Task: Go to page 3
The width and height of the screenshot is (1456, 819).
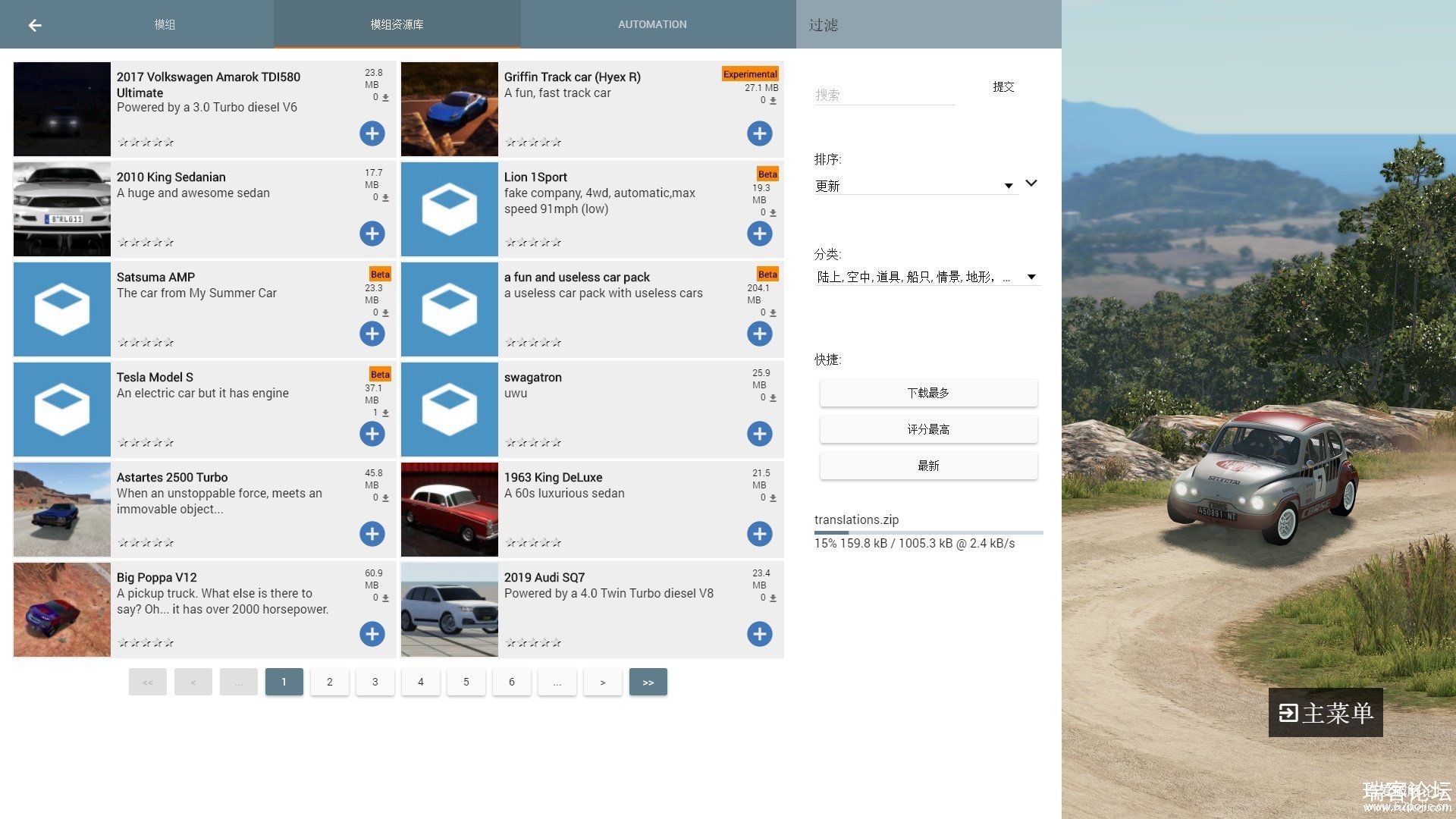Action: click(x=375, y=682)
